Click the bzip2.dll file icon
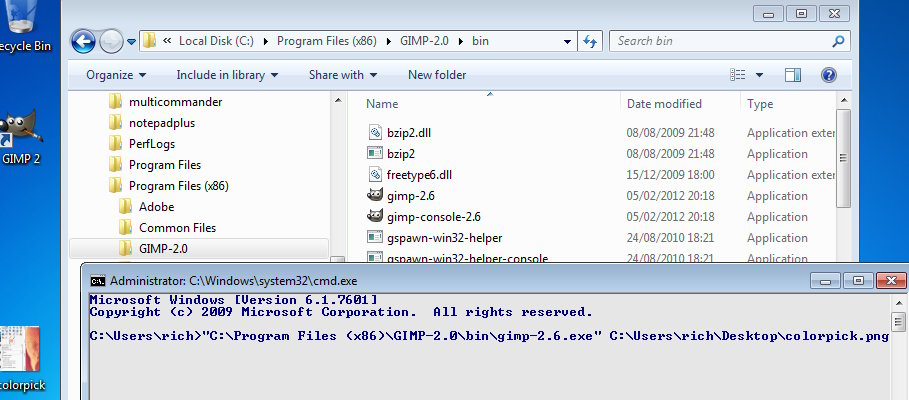The image size is (909, 400). [375, 132]
